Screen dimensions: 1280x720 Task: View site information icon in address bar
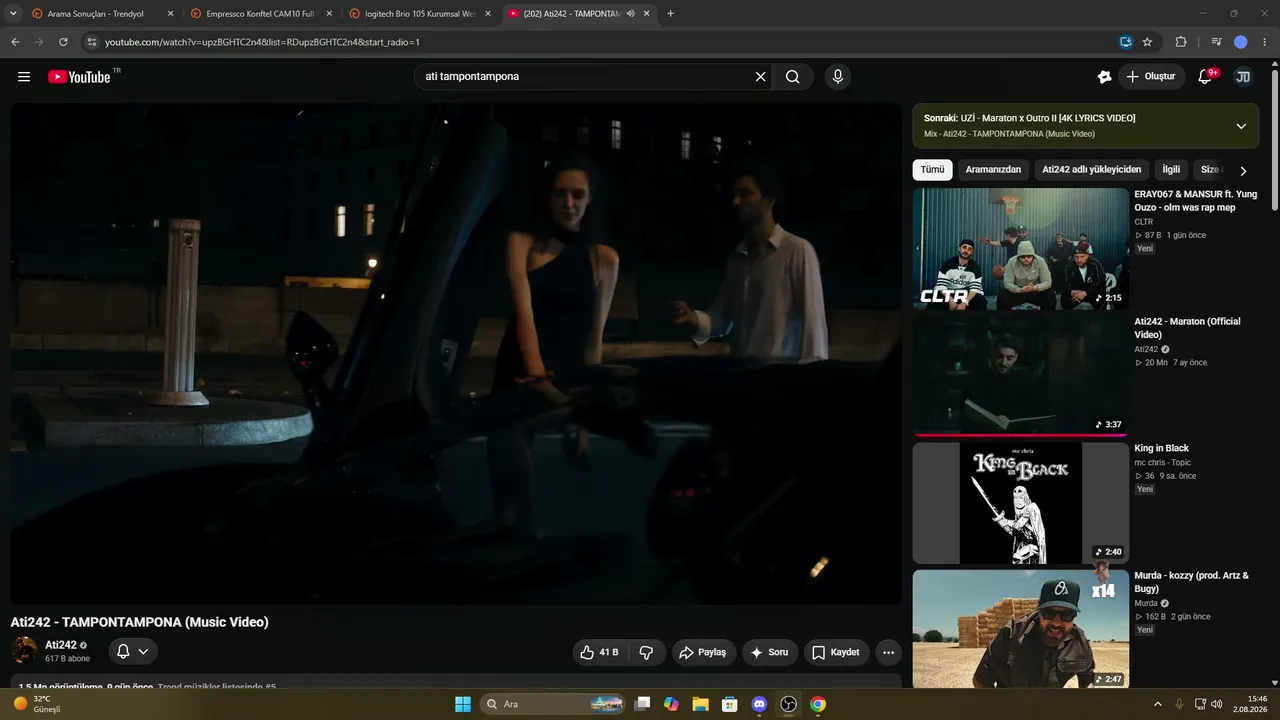tap(91, 42)
